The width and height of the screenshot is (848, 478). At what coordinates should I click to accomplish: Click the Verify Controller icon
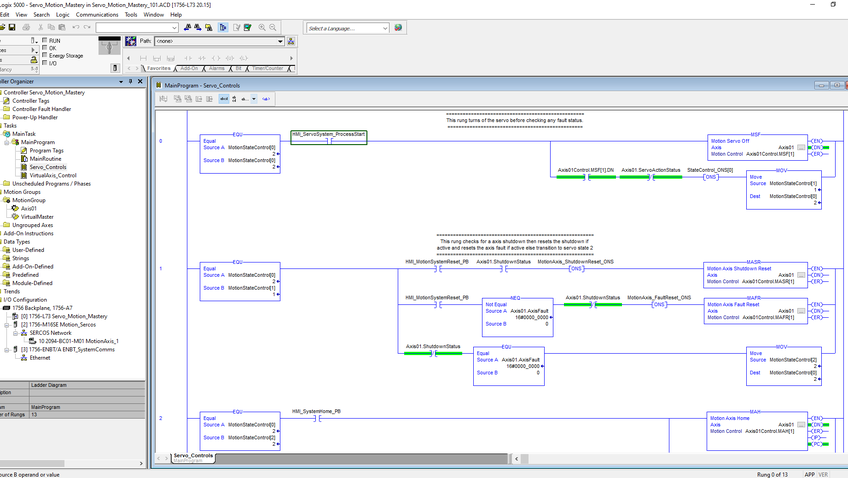coord(247,27)
